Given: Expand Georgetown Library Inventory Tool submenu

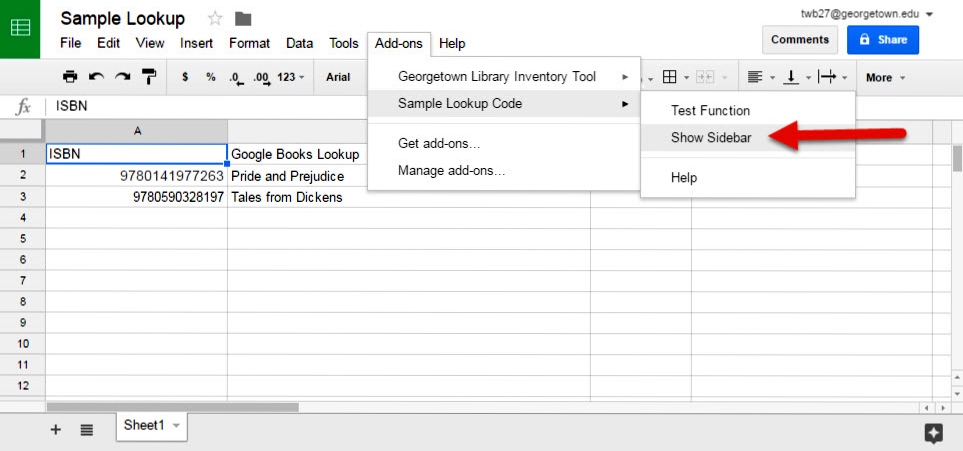Looking at the screenshot, I should (x=504, y=77).
